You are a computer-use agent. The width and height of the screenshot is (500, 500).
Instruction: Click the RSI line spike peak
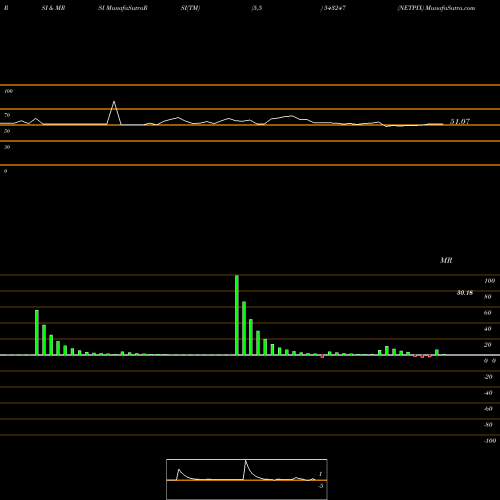pos(114,102)
